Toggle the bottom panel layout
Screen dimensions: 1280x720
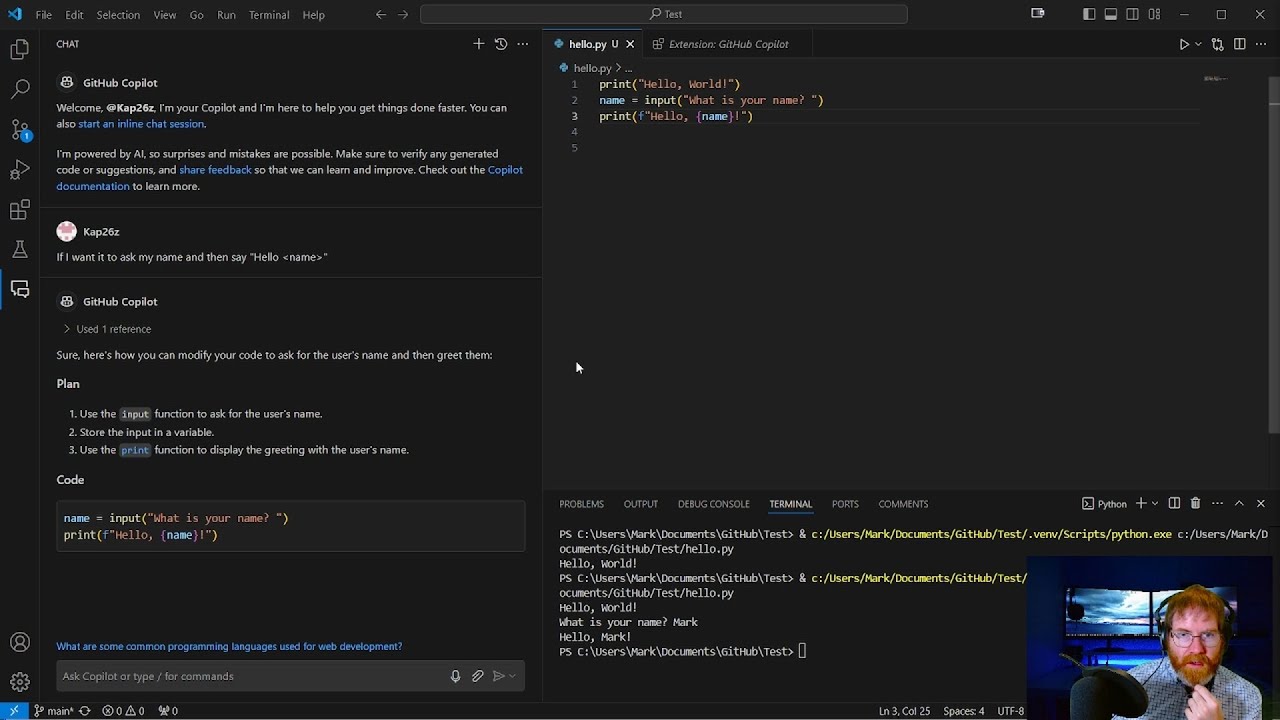(1111, 14)
